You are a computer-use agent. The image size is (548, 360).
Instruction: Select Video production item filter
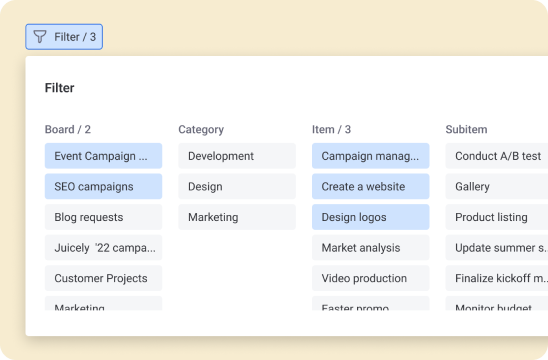coord(370,278)
